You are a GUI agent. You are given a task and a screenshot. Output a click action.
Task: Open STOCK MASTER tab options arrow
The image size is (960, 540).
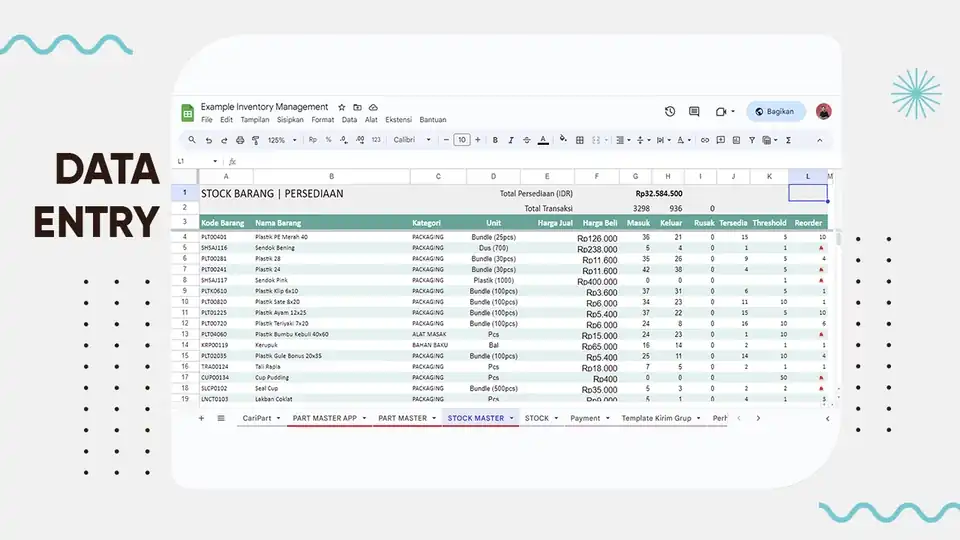click(512, 418)
